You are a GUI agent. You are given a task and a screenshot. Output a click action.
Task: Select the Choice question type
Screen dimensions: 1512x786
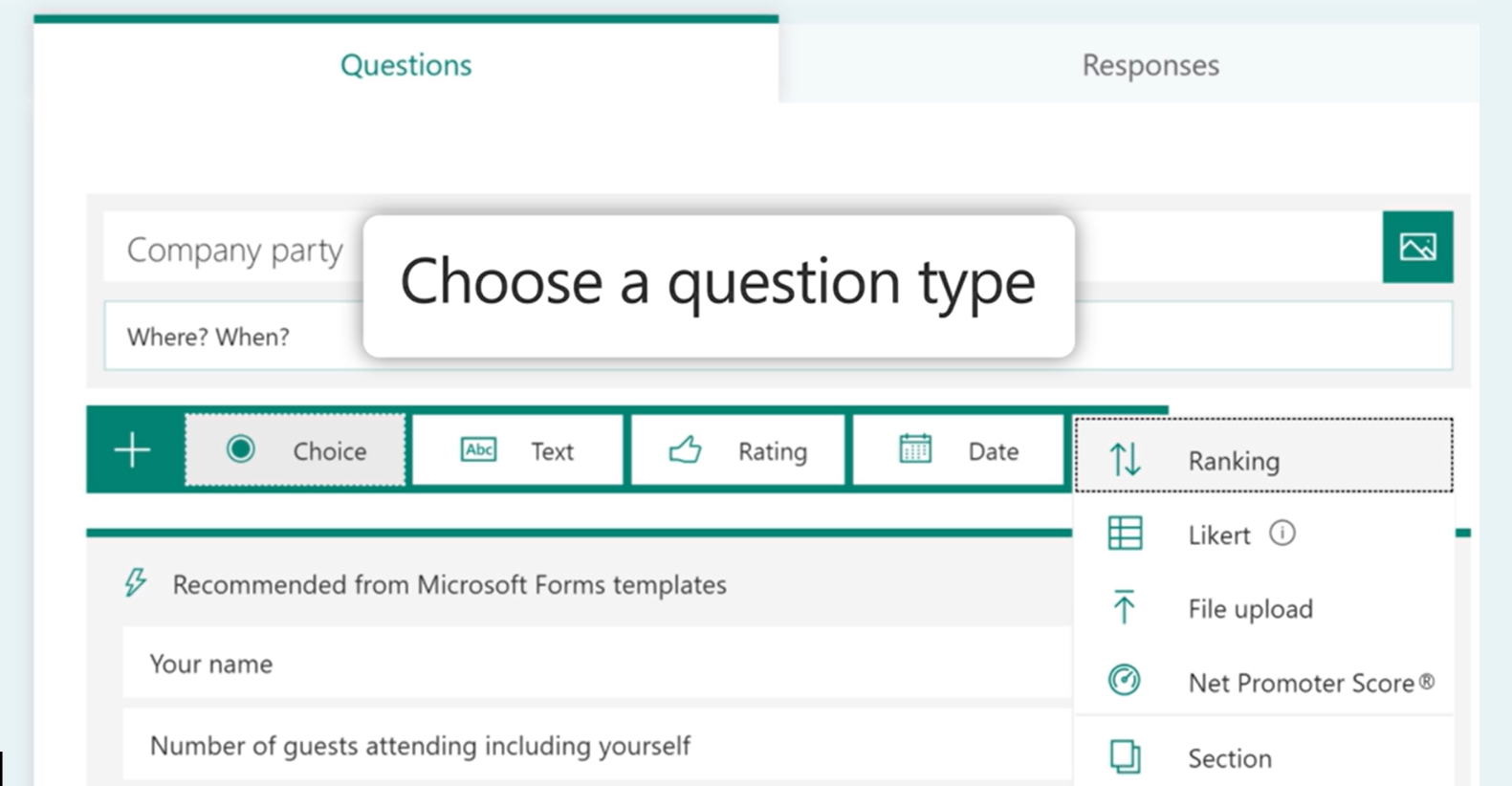pyautogui.click(x=296, y=450)
